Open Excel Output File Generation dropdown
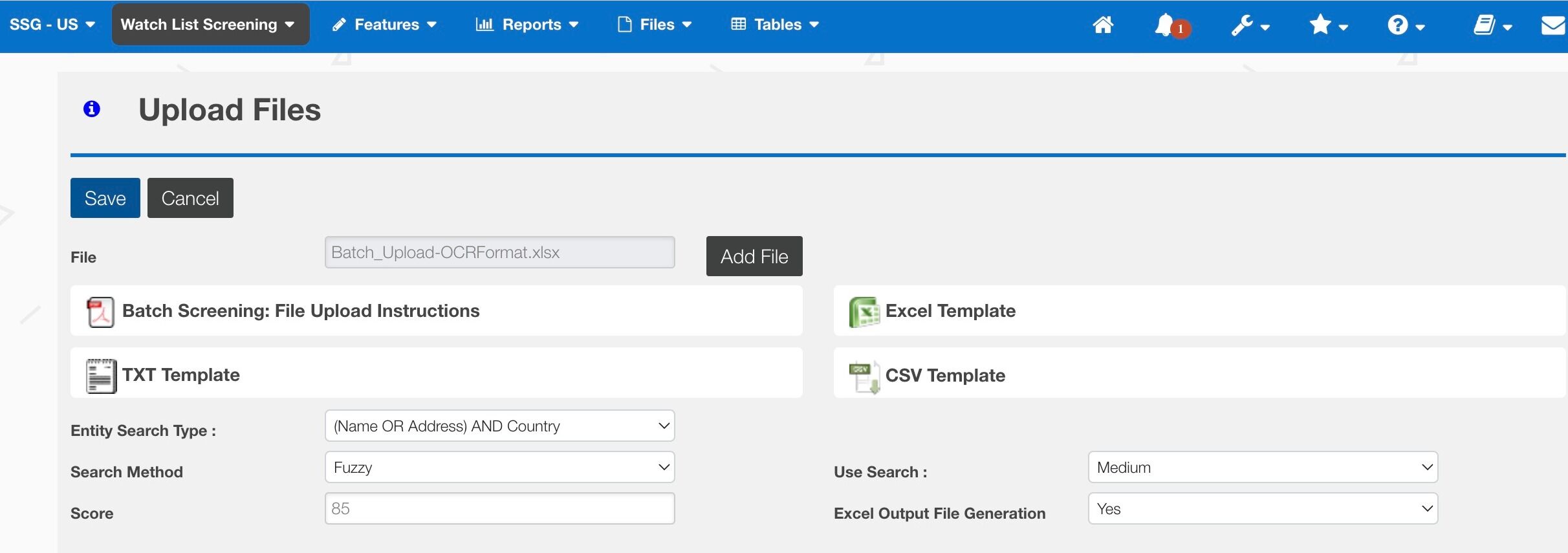This screenshot has height=553, width=1568. click(x=1263, y=508)
